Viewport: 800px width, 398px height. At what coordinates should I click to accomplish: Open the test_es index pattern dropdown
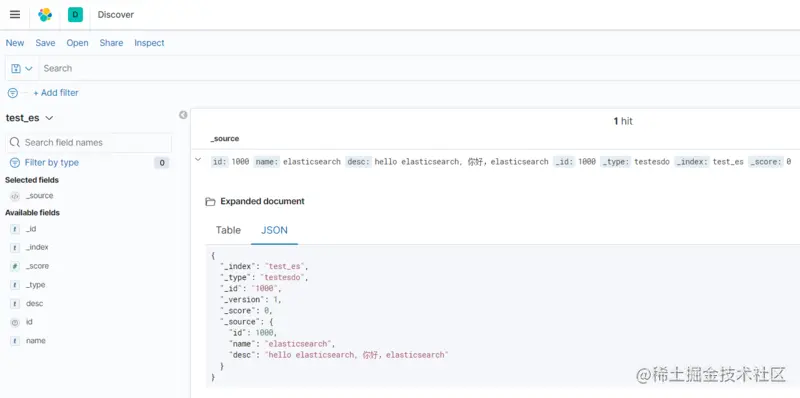click(30, 118)
